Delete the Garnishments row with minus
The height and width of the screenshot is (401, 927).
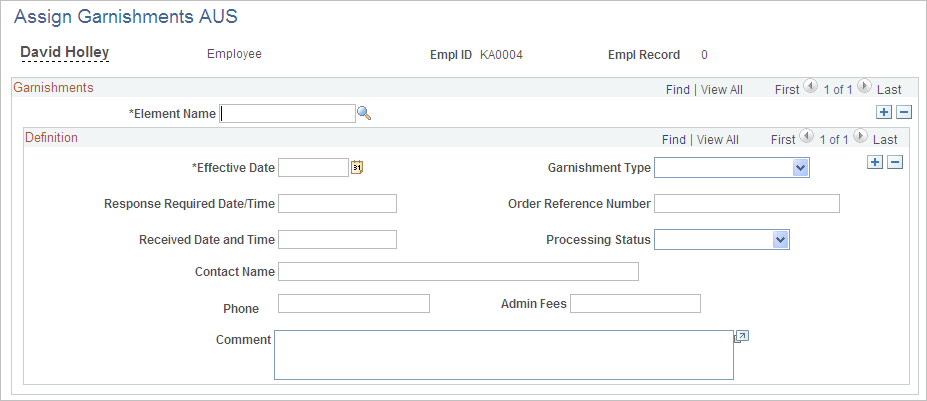point(904,112)
